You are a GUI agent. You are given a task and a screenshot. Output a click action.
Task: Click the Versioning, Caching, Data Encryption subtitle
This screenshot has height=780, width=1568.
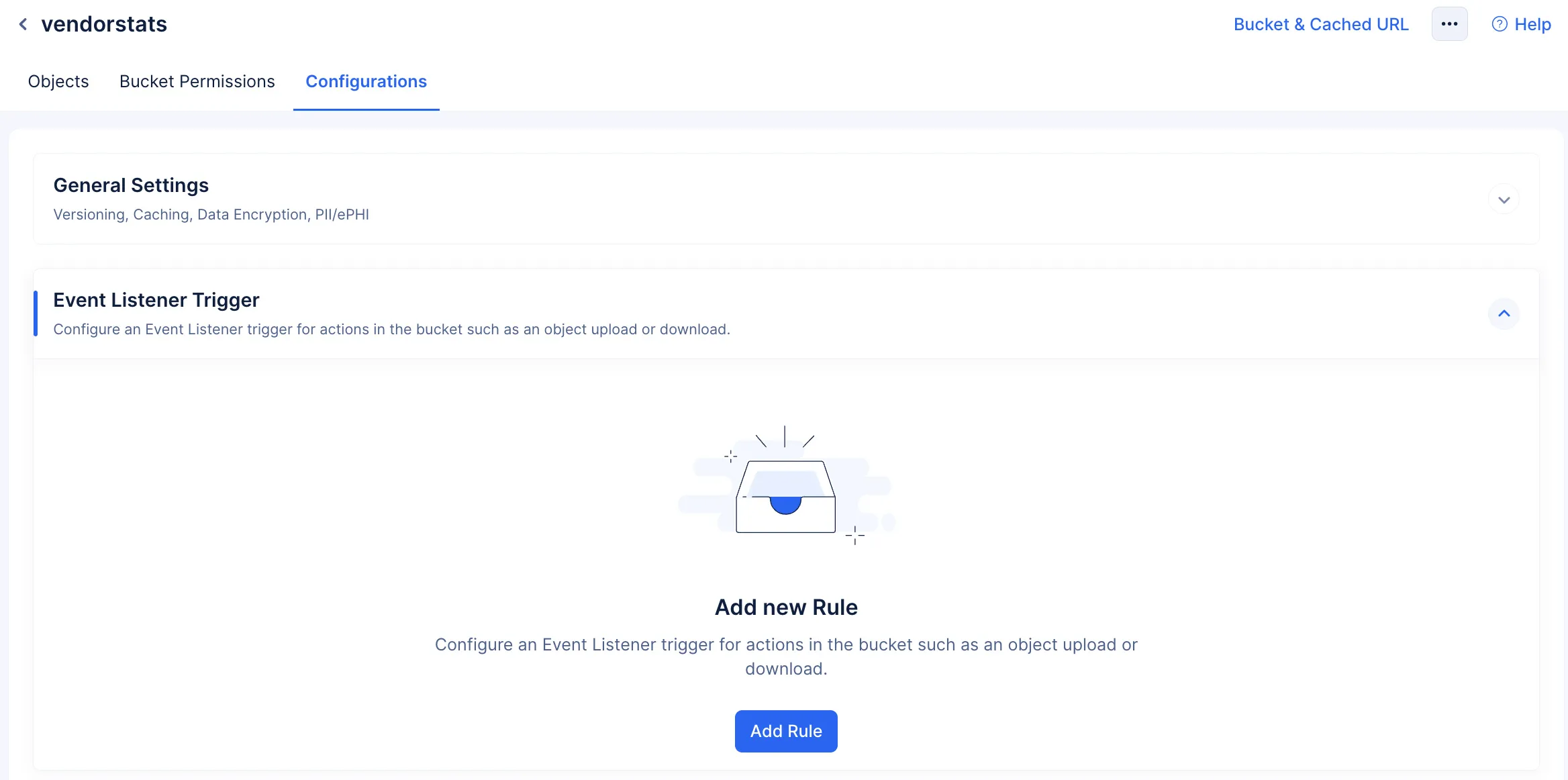coord(211,214)
